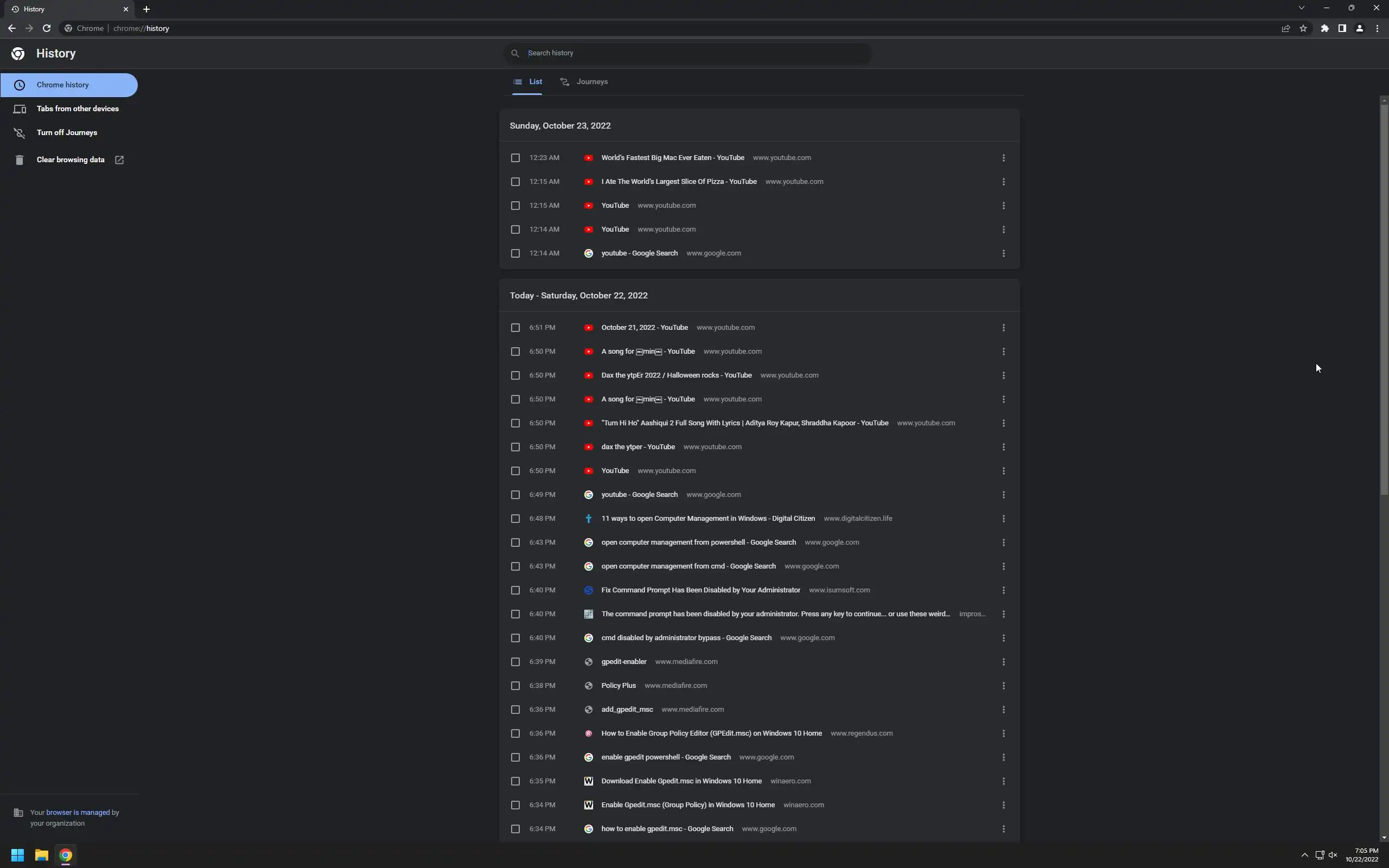This screenshot has height=868, width=1389.
Task: Open the profile avatar icon
Action: [x=1359, y=28]
